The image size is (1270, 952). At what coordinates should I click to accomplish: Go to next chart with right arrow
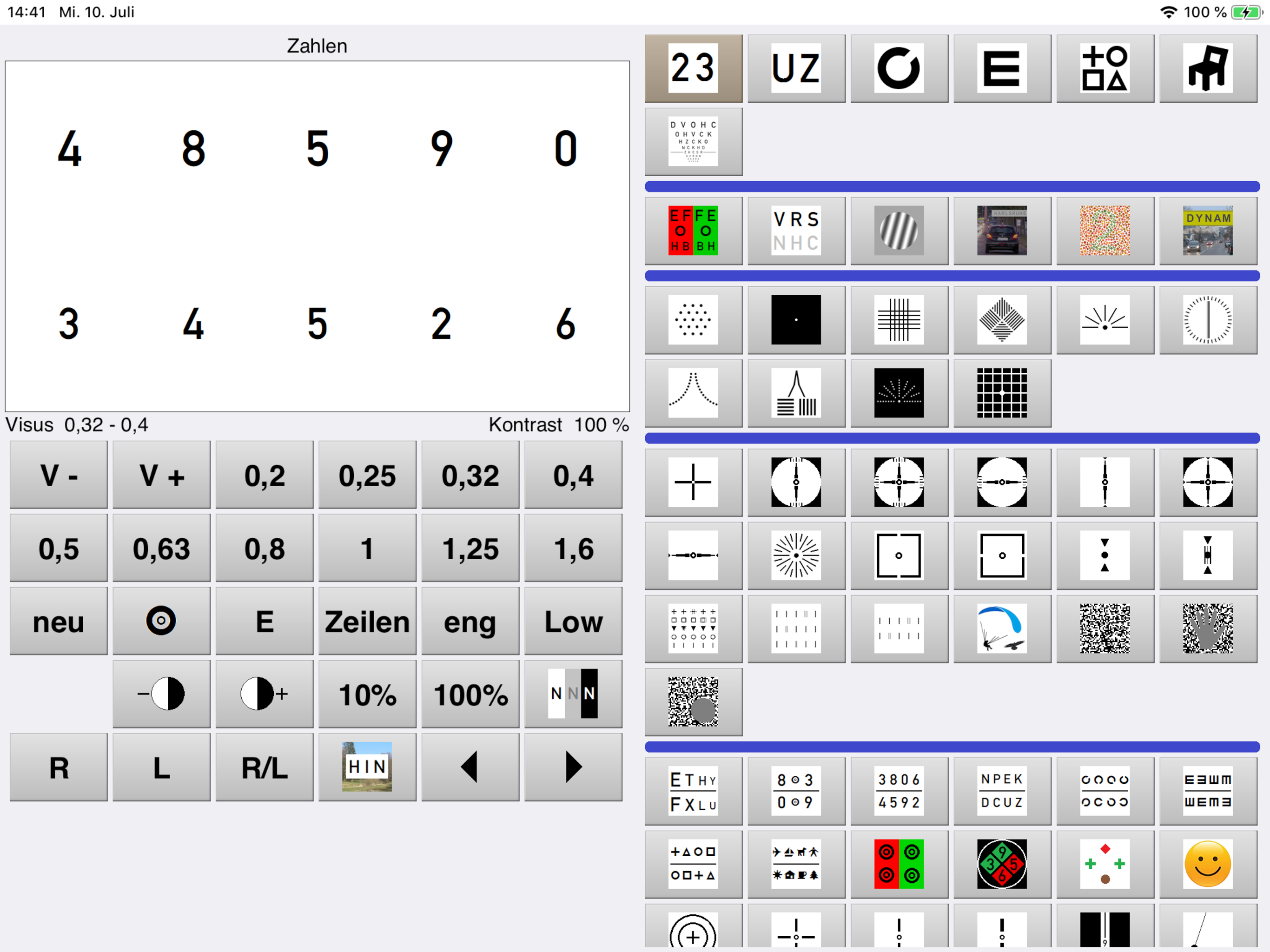click(x=573, y=767)
